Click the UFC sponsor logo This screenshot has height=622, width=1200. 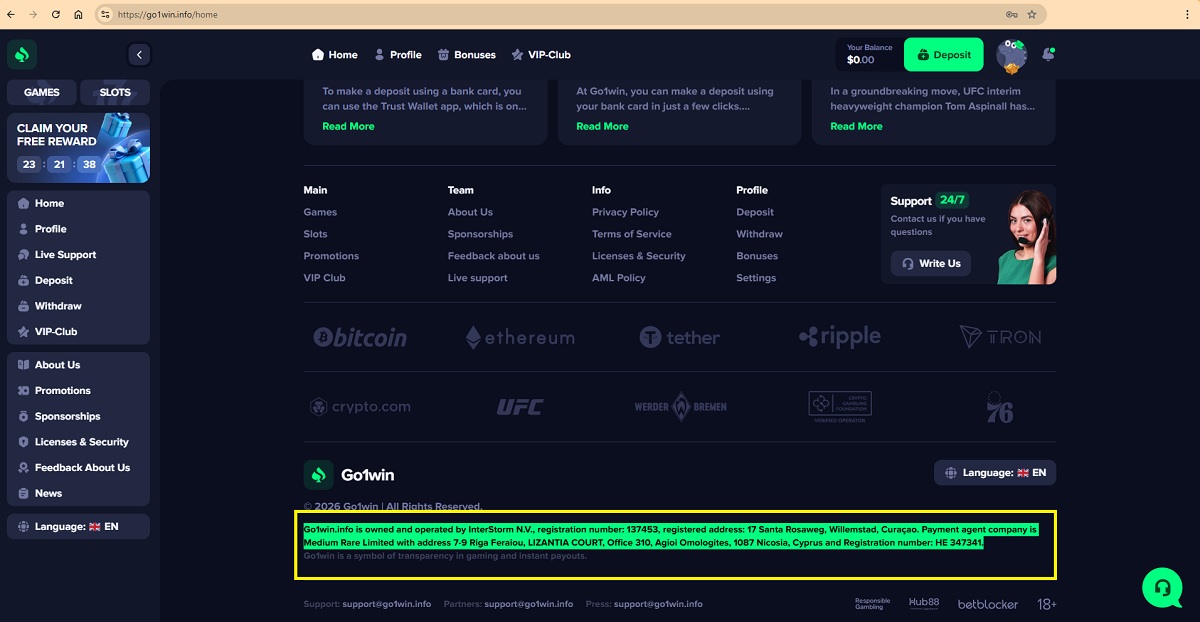(520, 407)
